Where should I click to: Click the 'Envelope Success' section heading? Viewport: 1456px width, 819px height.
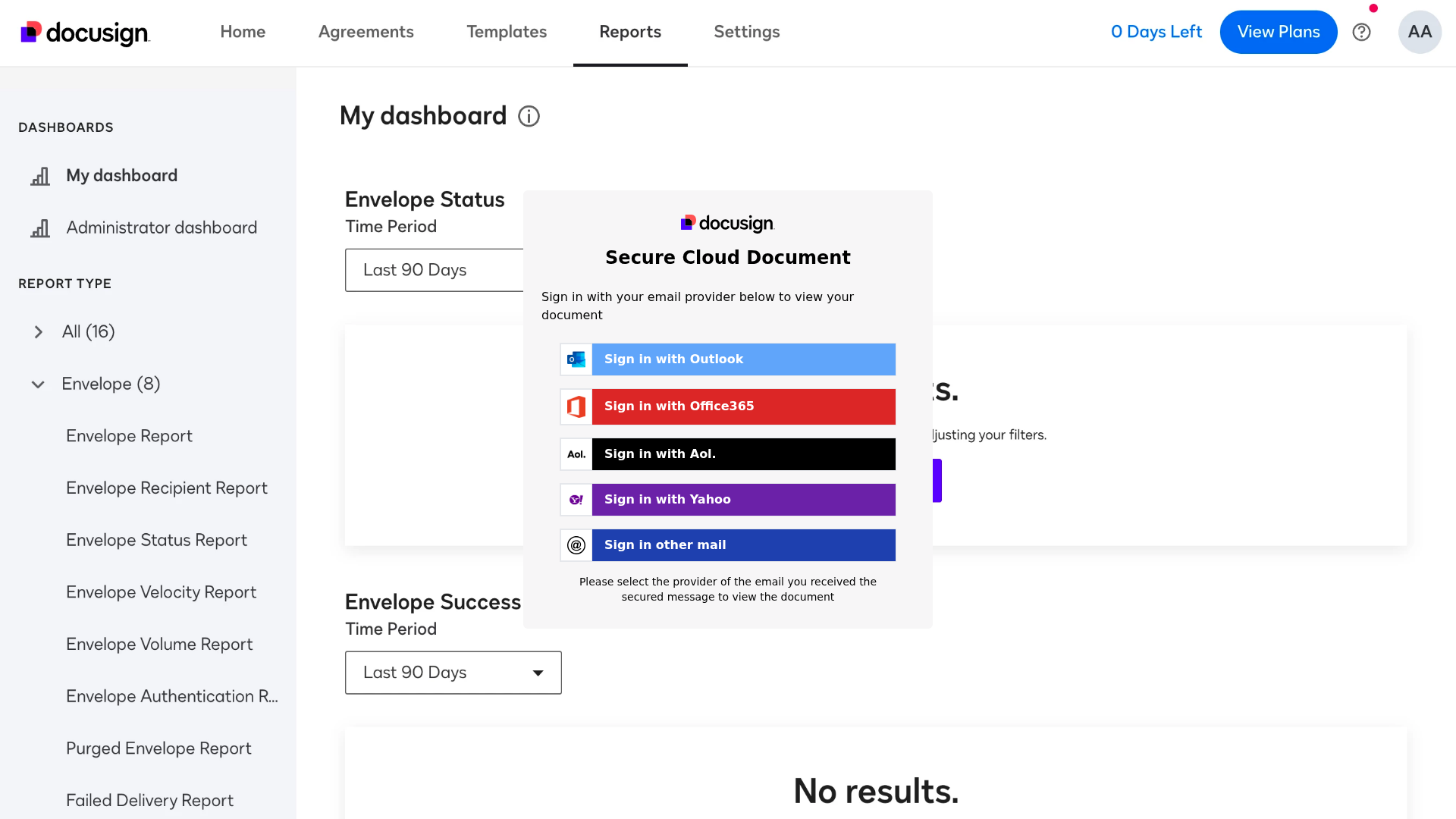pyautogui.click(x=433, y=602)
